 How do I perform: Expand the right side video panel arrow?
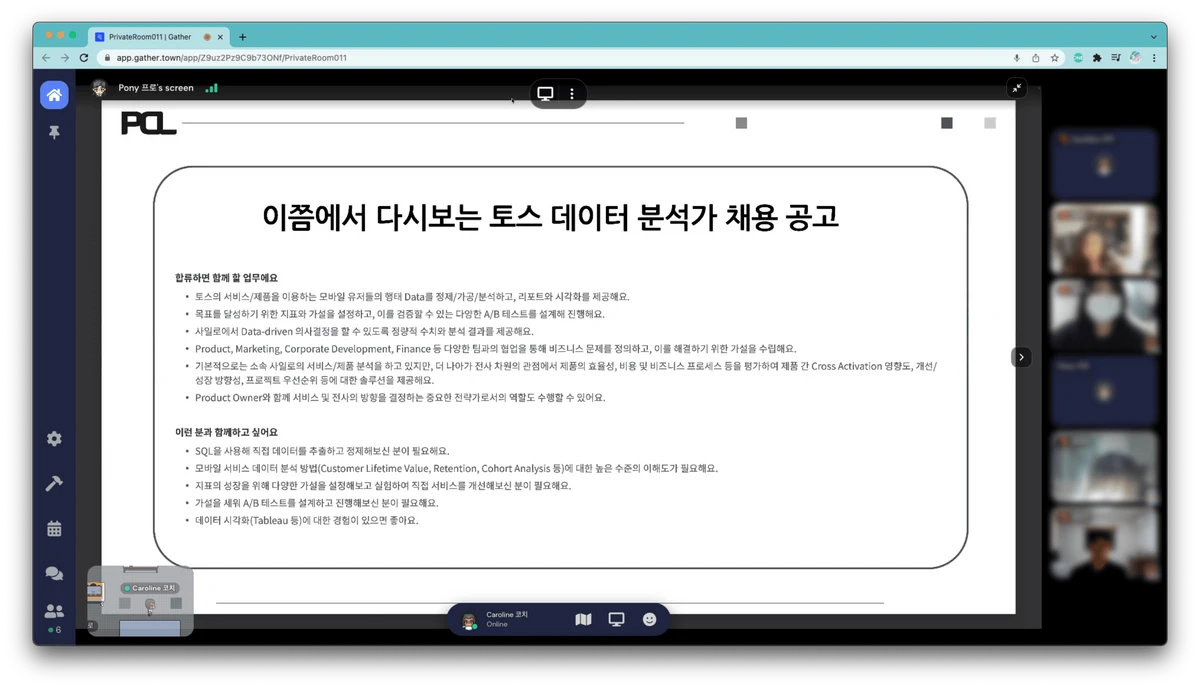pos(1021,357)
